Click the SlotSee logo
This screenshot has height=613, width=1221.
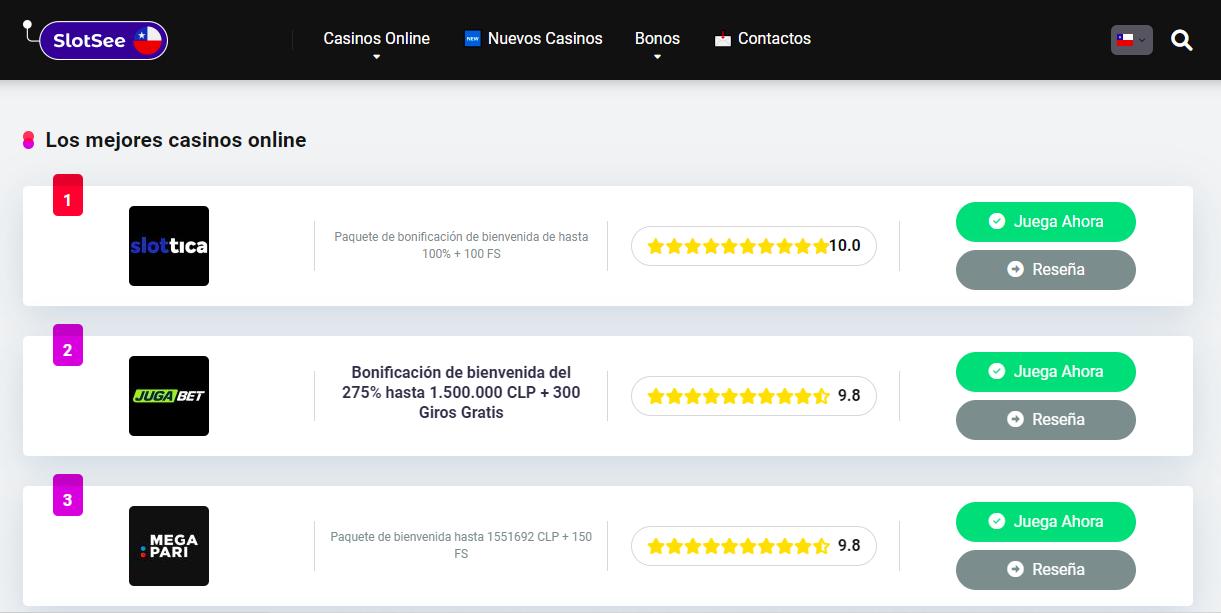pos(103,40)
